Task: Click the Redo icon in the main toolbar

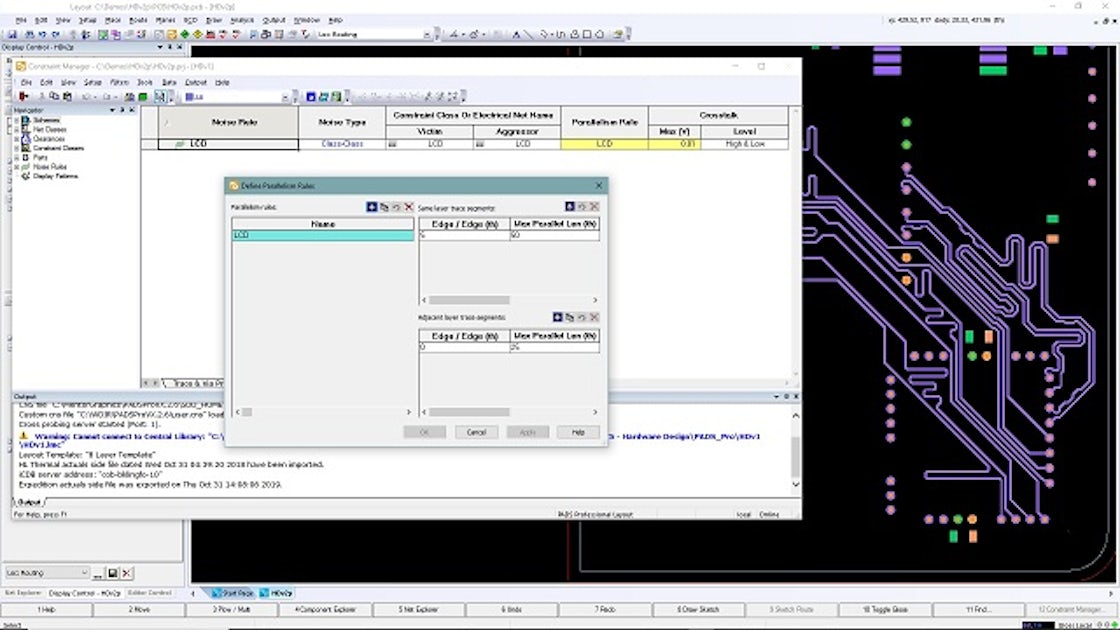Action: (54, 33)
